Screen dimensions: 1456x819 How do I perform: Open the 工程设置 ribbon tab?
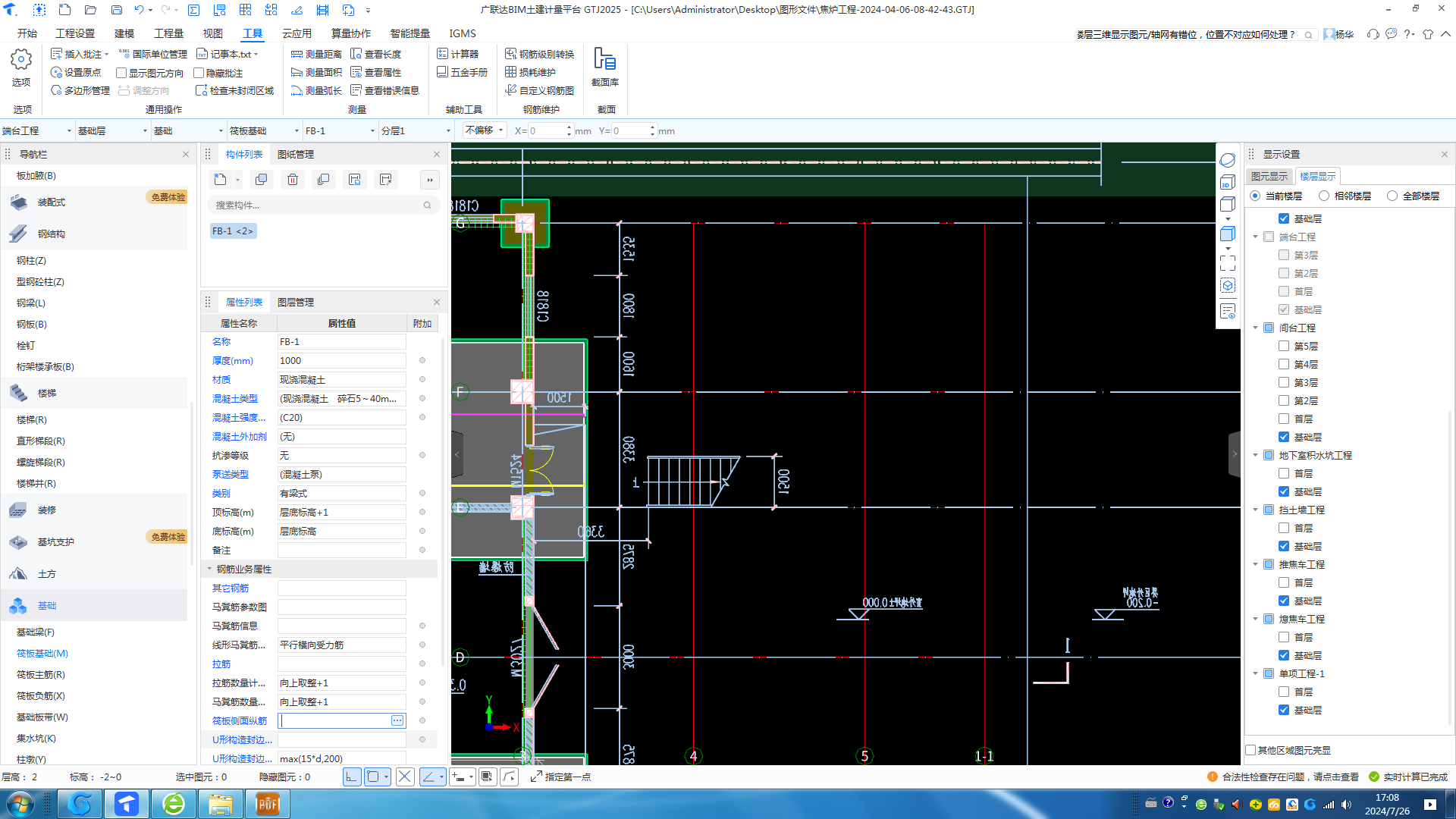[x=75, y=33]
